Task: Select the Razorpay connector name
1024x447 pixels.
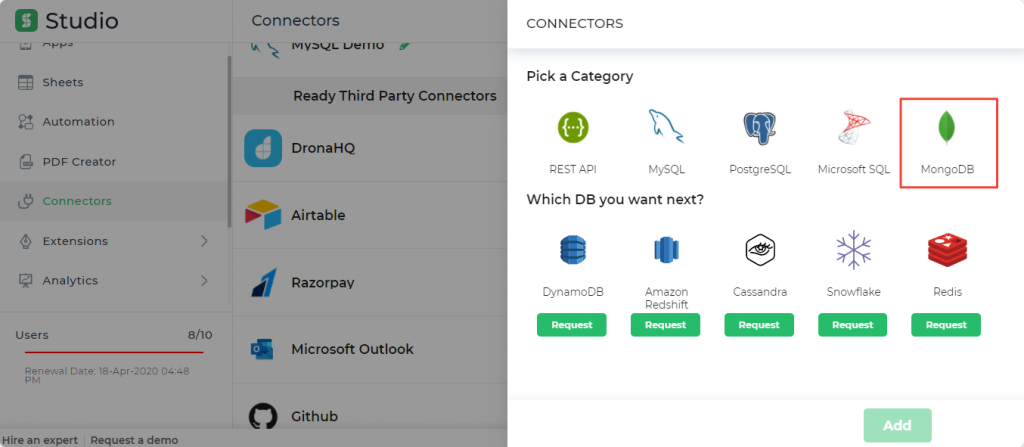Action: pos(323,283)
